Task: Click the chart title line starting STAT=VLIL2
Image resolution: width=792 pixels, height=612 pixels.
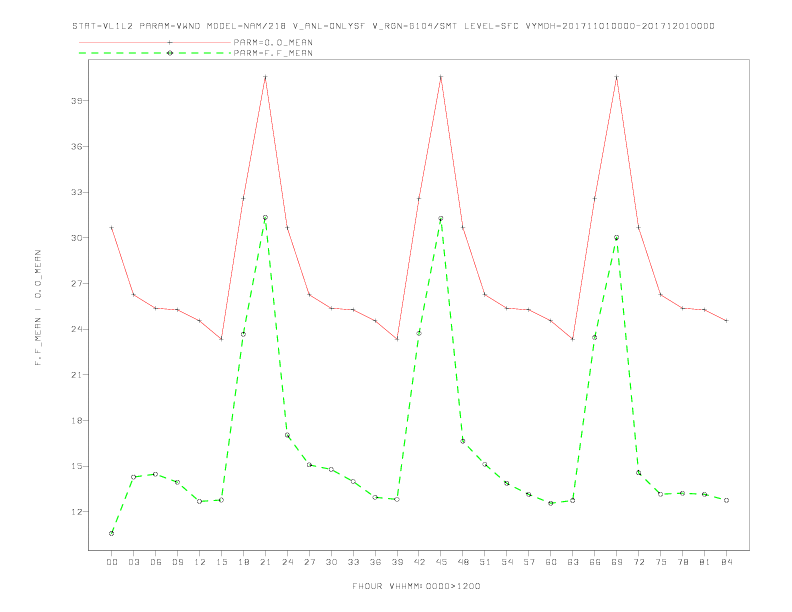Action: (393, 26)
